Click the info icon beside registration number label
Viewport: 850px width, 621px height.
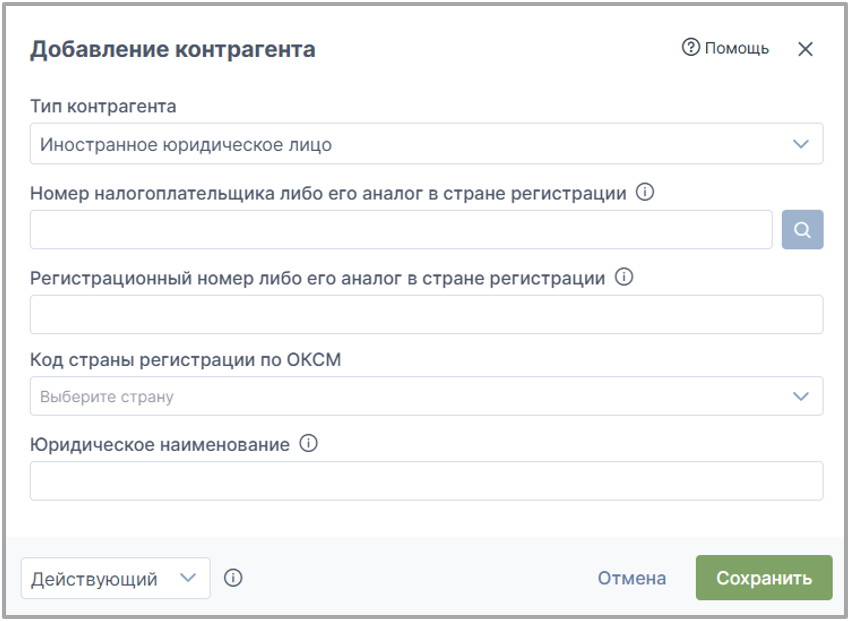[624, 277]
